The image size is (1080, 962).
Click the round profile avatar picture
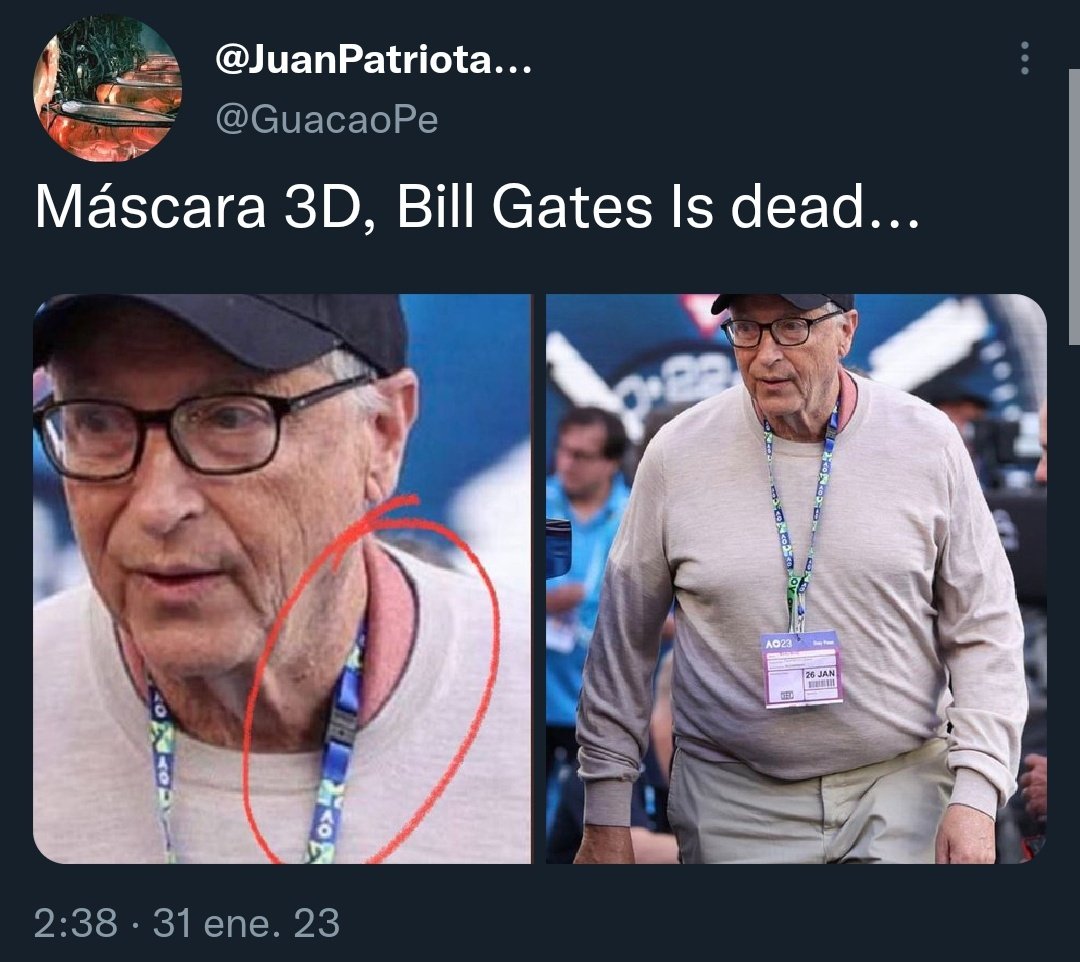tap(107, 88)
